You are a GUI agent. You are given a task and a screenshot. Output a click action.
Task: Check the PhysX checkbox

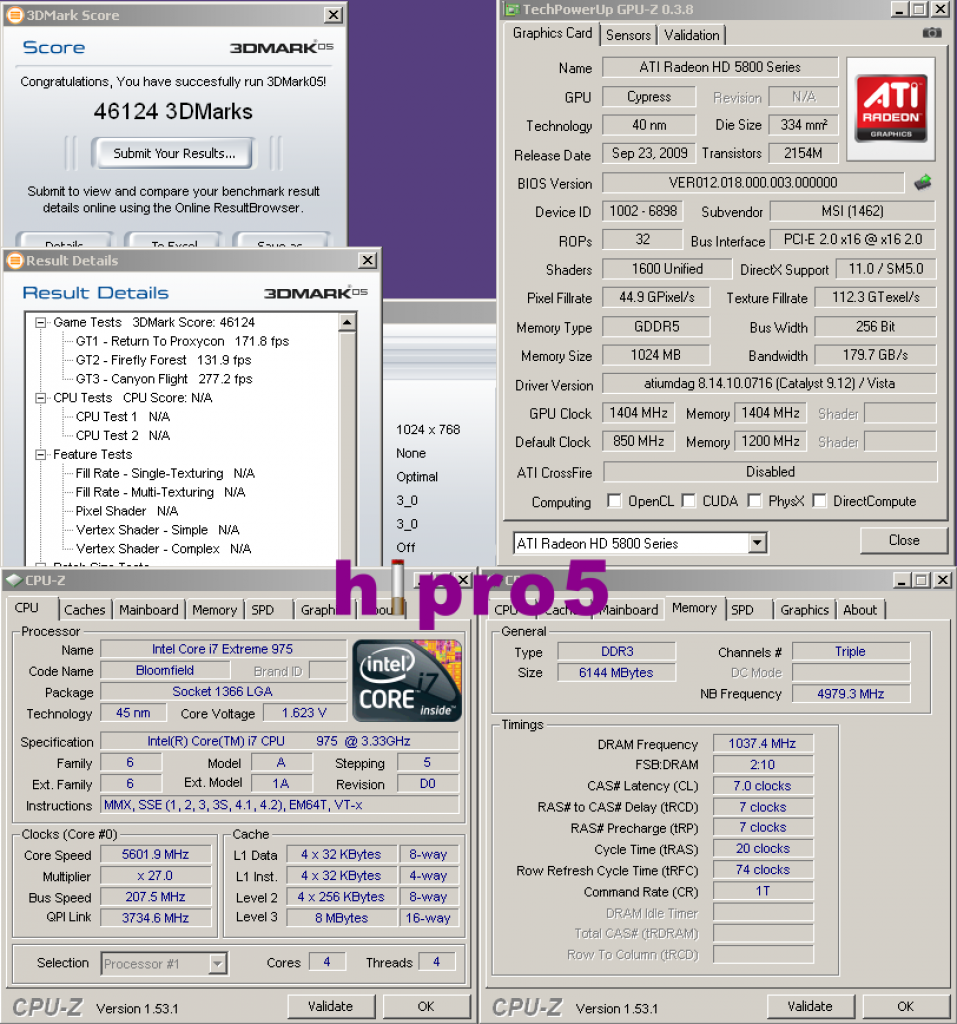pos(754,500)
